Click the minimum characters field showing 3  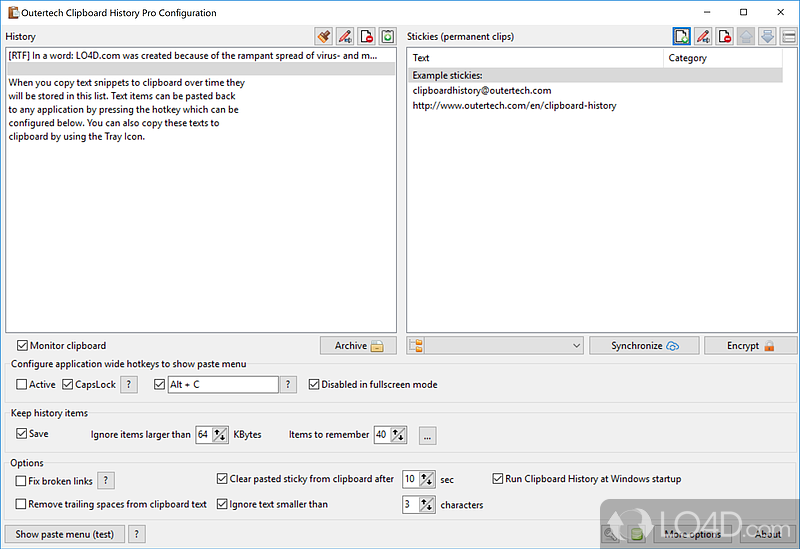(411, 505)
